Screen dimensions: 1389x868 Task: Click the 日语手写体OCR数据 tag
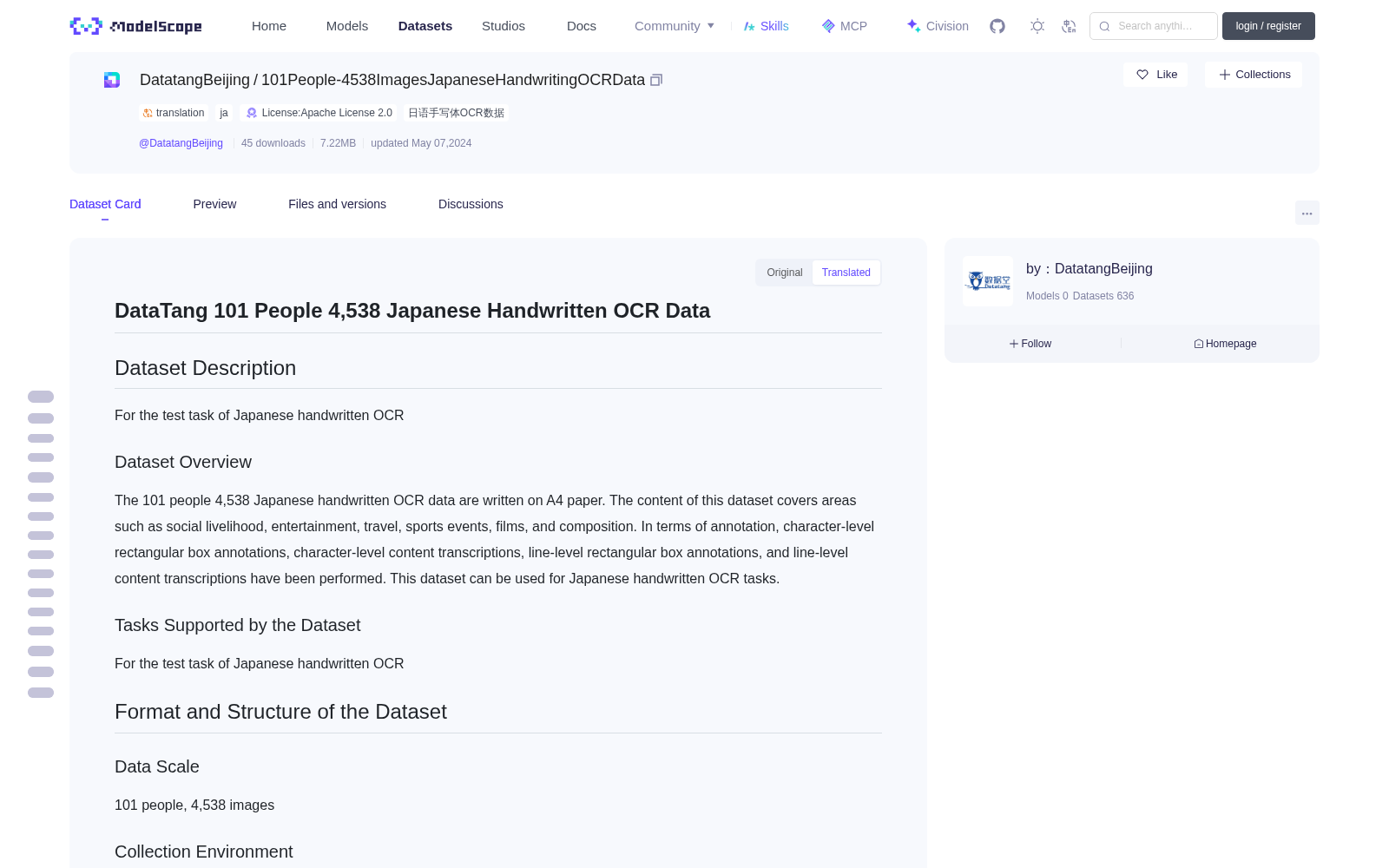coord(456,113)
